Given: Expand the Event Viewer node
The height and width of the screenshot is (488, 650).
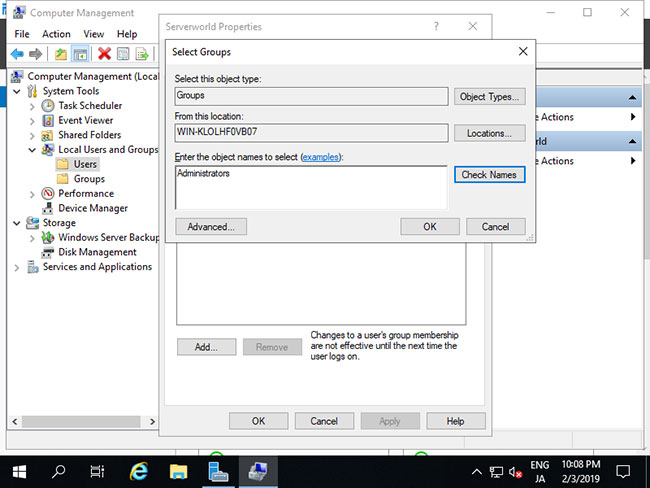Looking at the screenshot, I should [x=32, y=121].
